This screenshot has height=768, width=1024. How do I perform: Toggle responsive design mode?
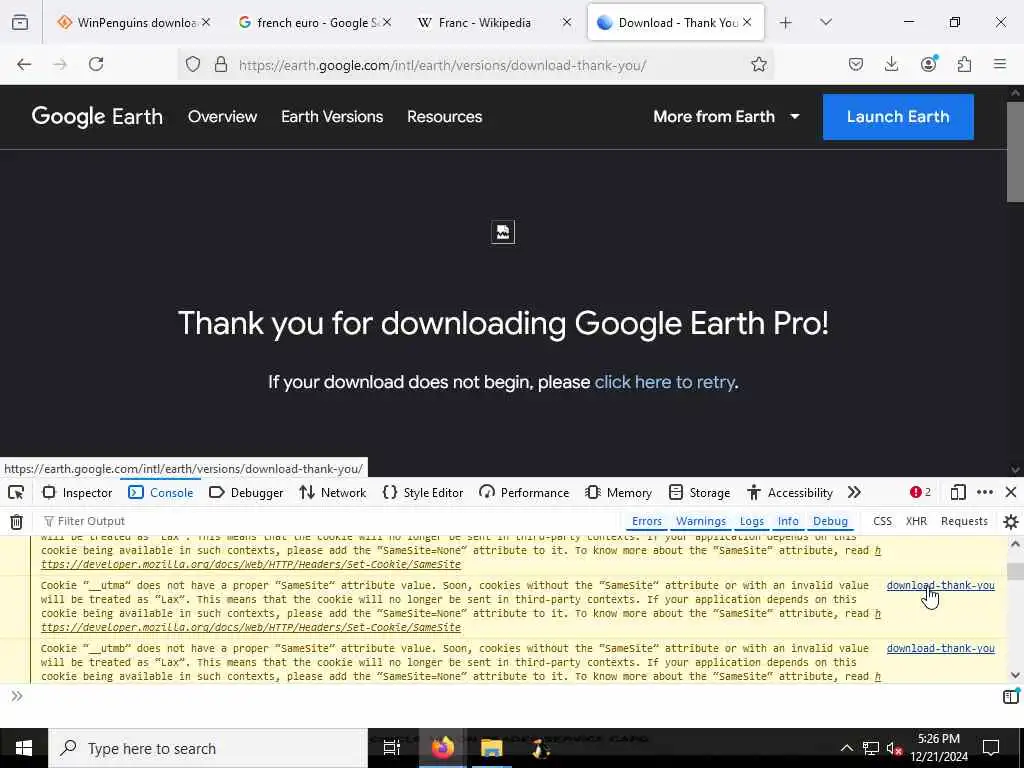point(958,492)
